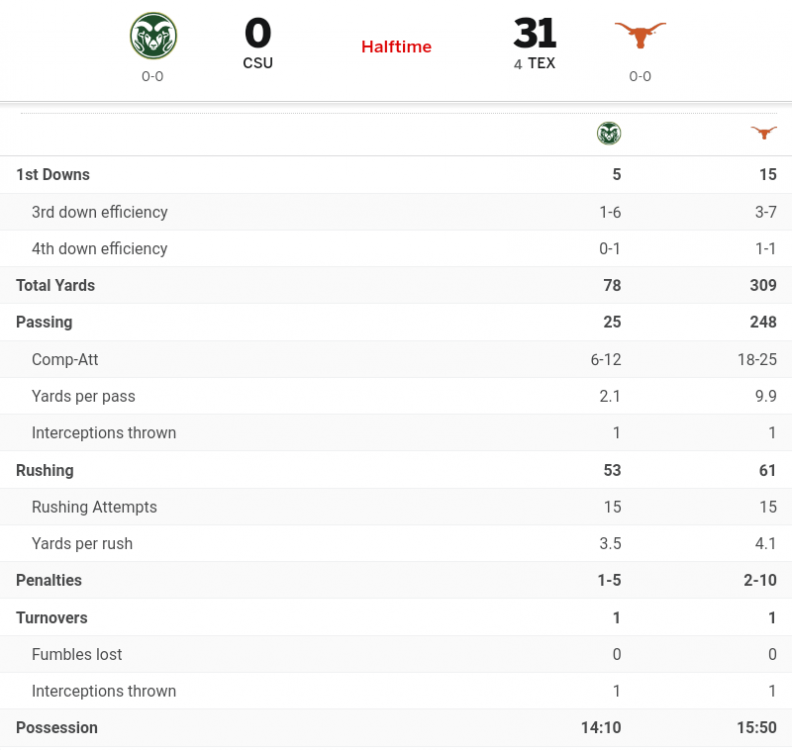Click the Passing stat row label

coord(44,323)
